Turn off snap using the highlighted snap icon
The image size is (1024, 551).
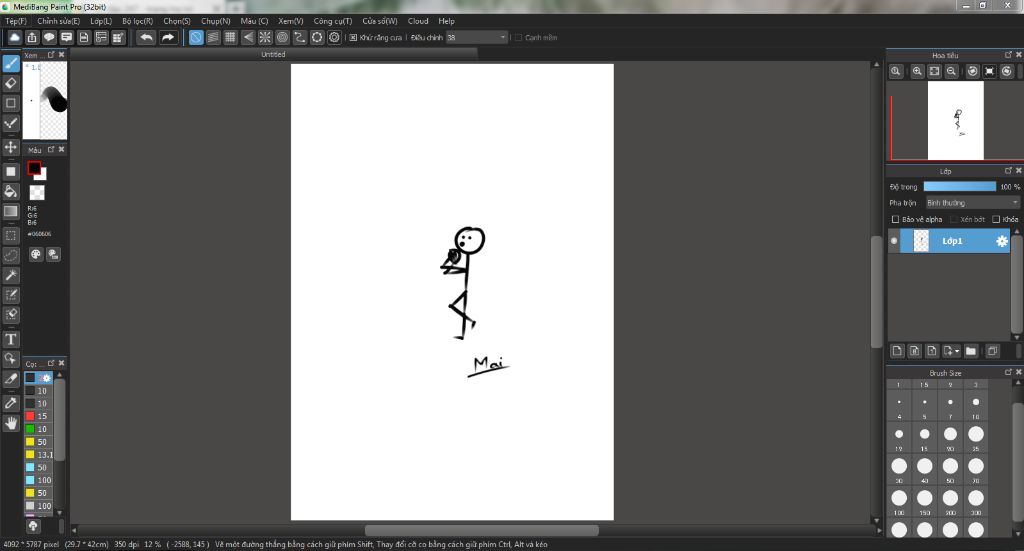pos(196,37)
